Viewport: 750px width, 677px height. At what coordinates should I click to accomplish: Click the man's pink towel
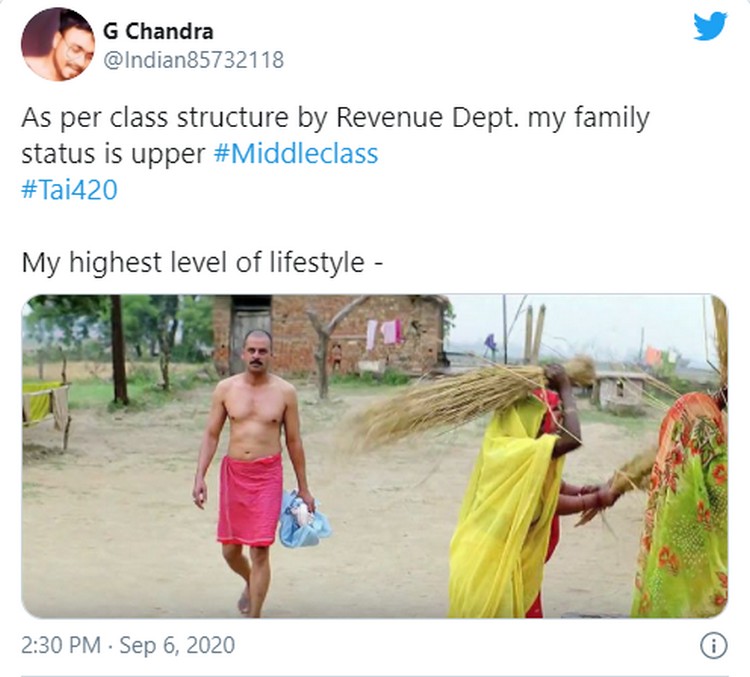click(249, 497)
